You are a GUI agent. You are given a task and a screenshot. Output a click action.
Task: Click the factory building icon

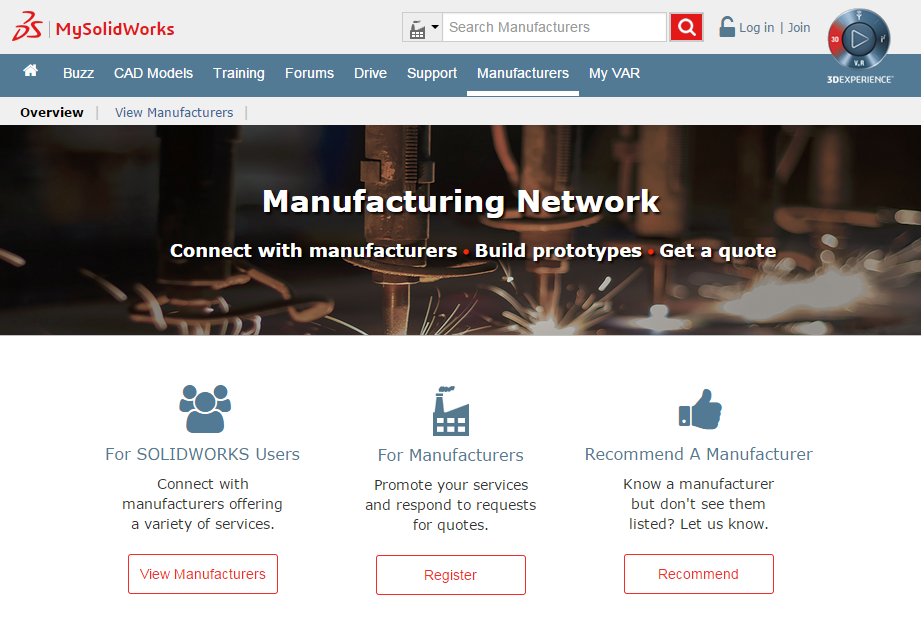[451, 411]
